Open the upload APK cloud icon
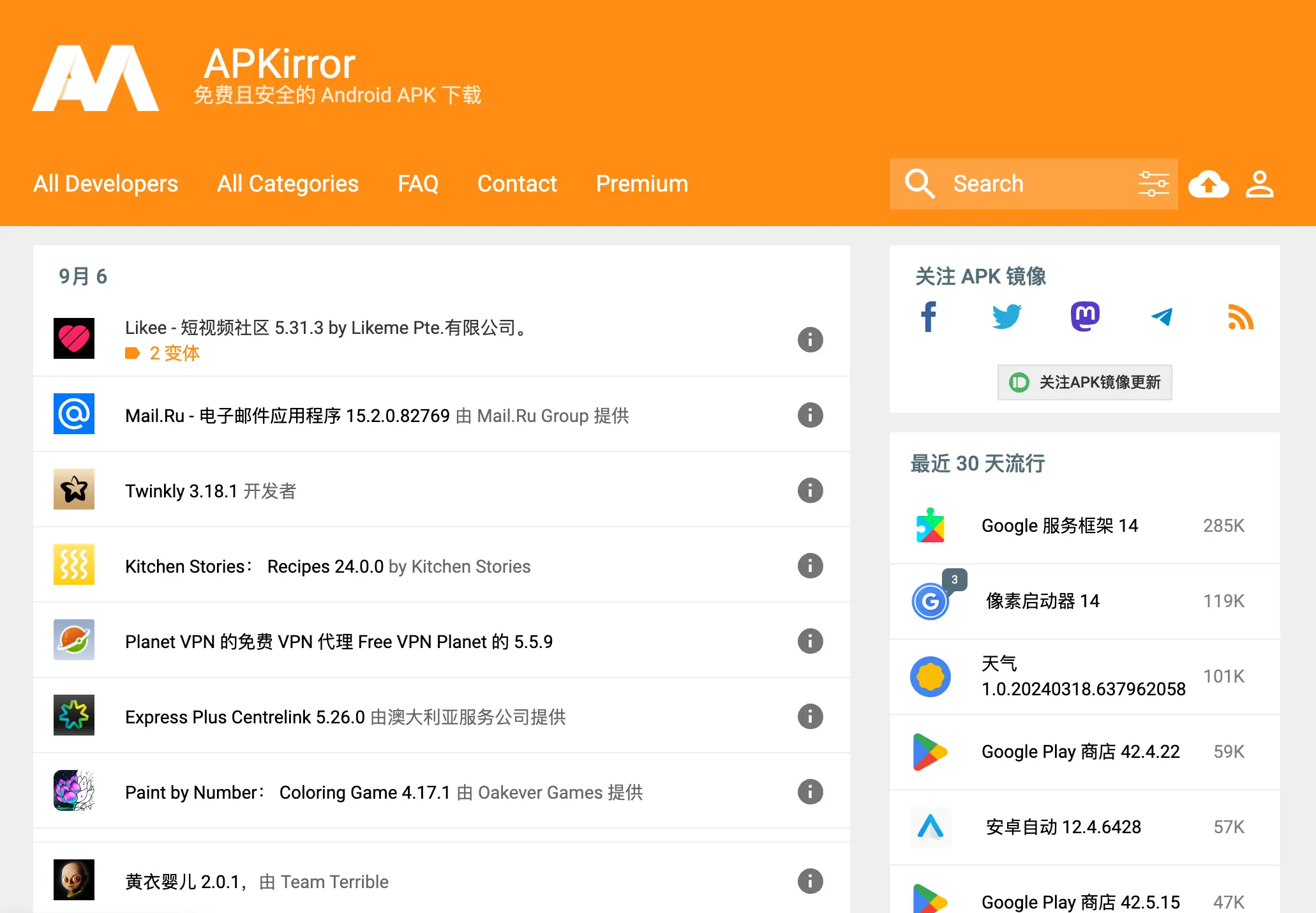 pos(1208,185)
